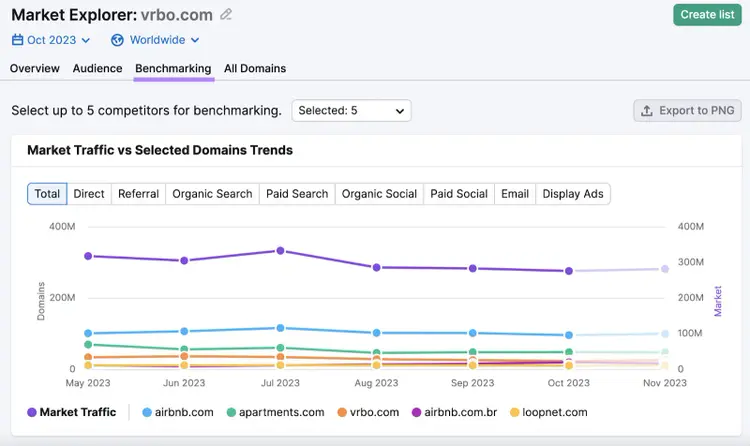This screenshot has width=750, height=446.
Task: Select the Paid Social filter
Action: click(459, 194)
